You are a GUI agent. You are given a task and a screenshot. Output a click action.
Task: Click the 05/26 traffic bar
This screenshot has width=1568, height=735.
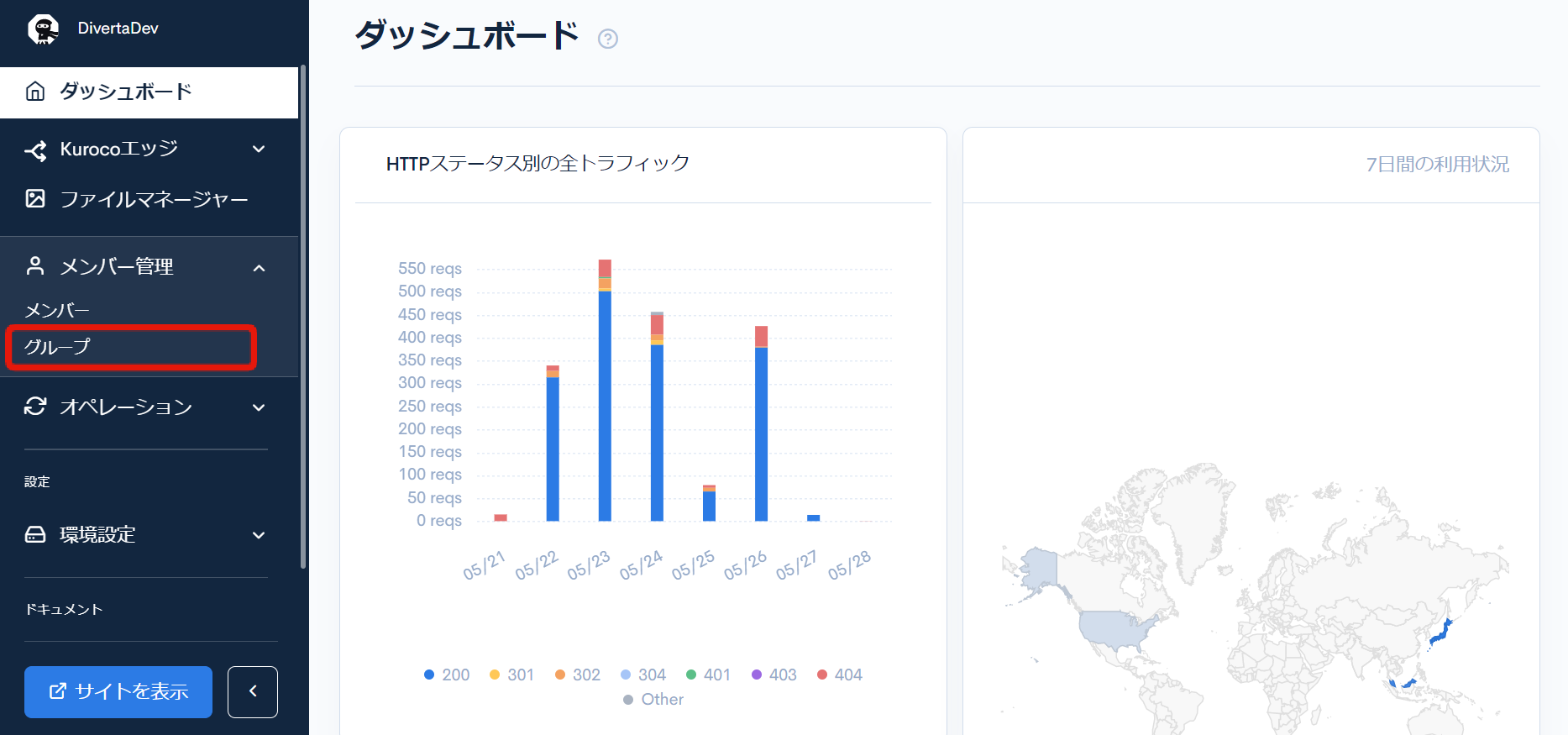pyautogui.click(x=761, y=423)
